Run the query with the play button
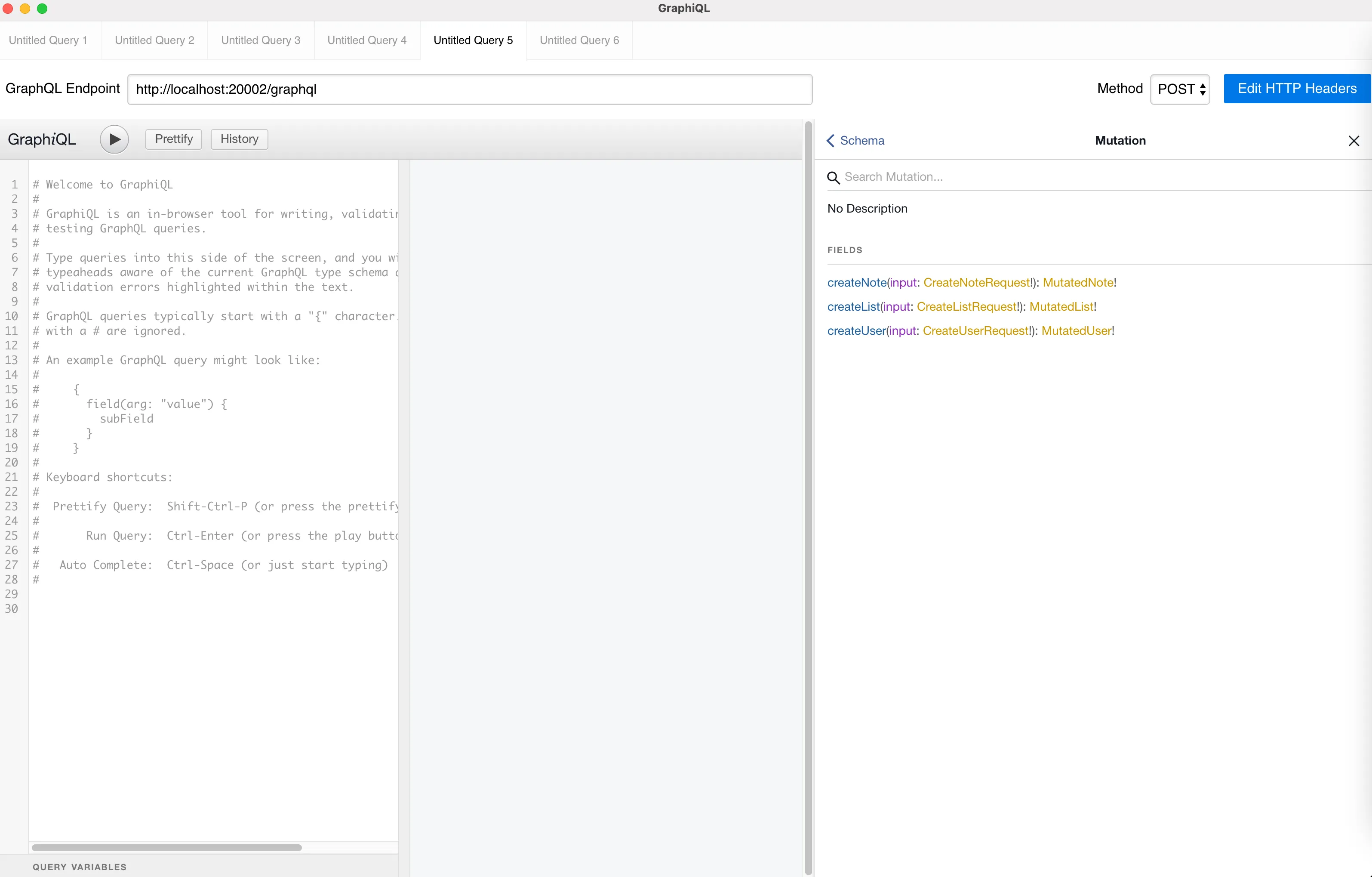The width and height of the screenshot is (1372, 877). pos(114,139)
